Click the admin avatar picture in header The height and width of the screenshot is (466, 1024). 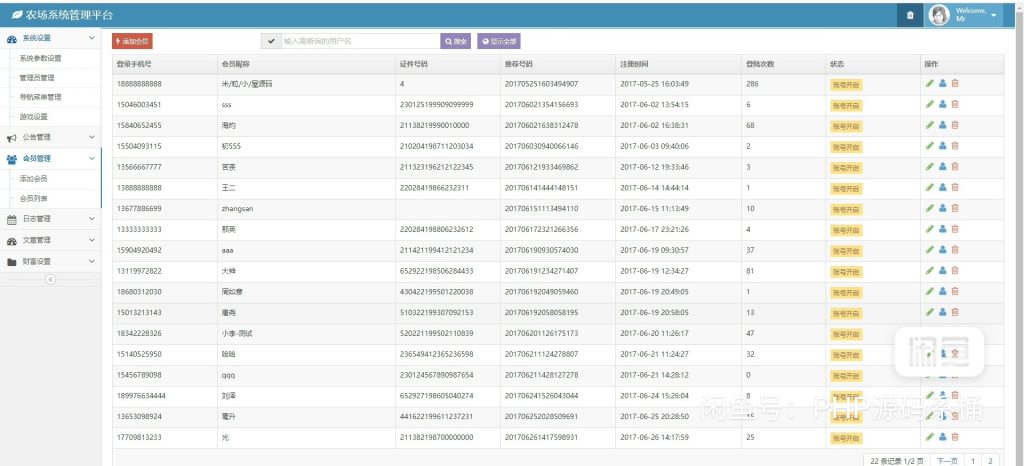pos(940,15)
